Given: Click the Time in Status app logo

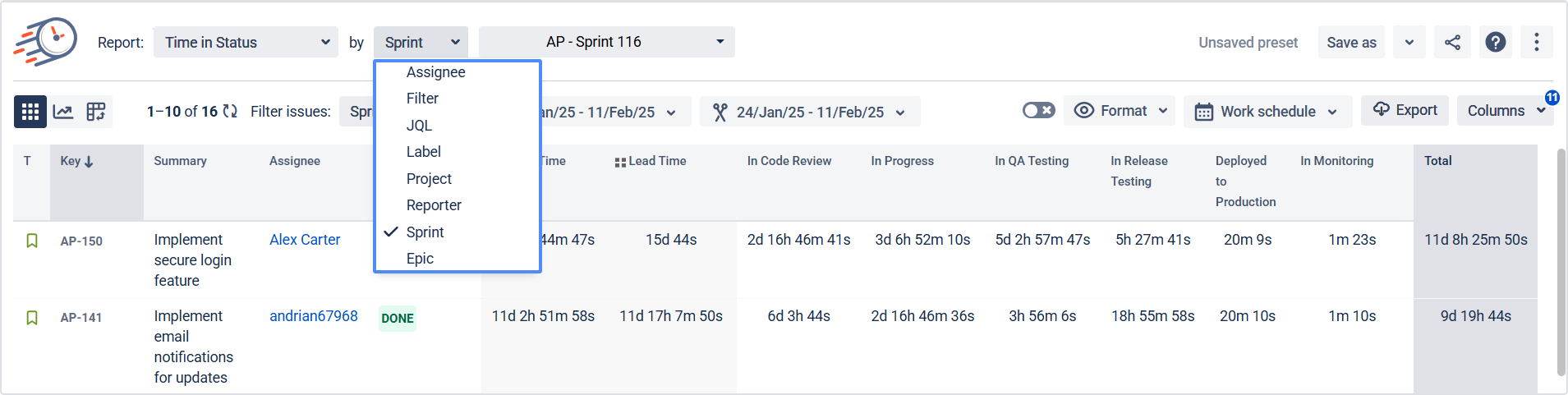Looking at the screenshot, I should [x=46, y=41].
